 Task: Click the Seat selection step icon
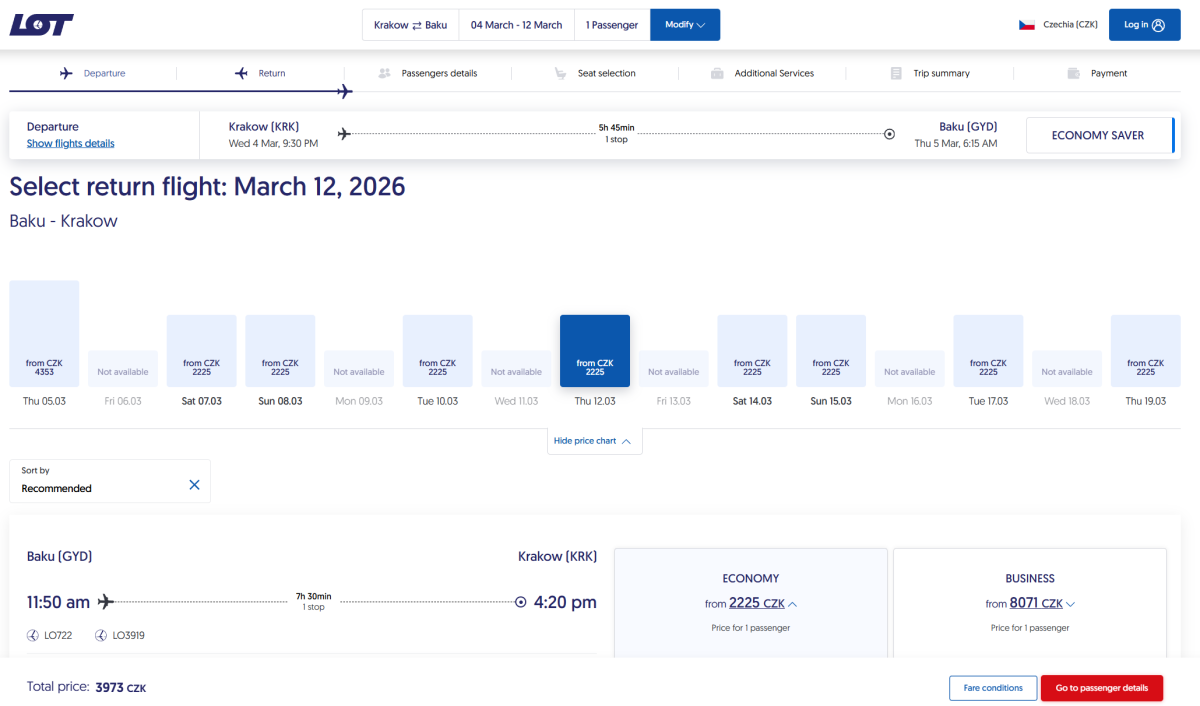coord(561,73)
